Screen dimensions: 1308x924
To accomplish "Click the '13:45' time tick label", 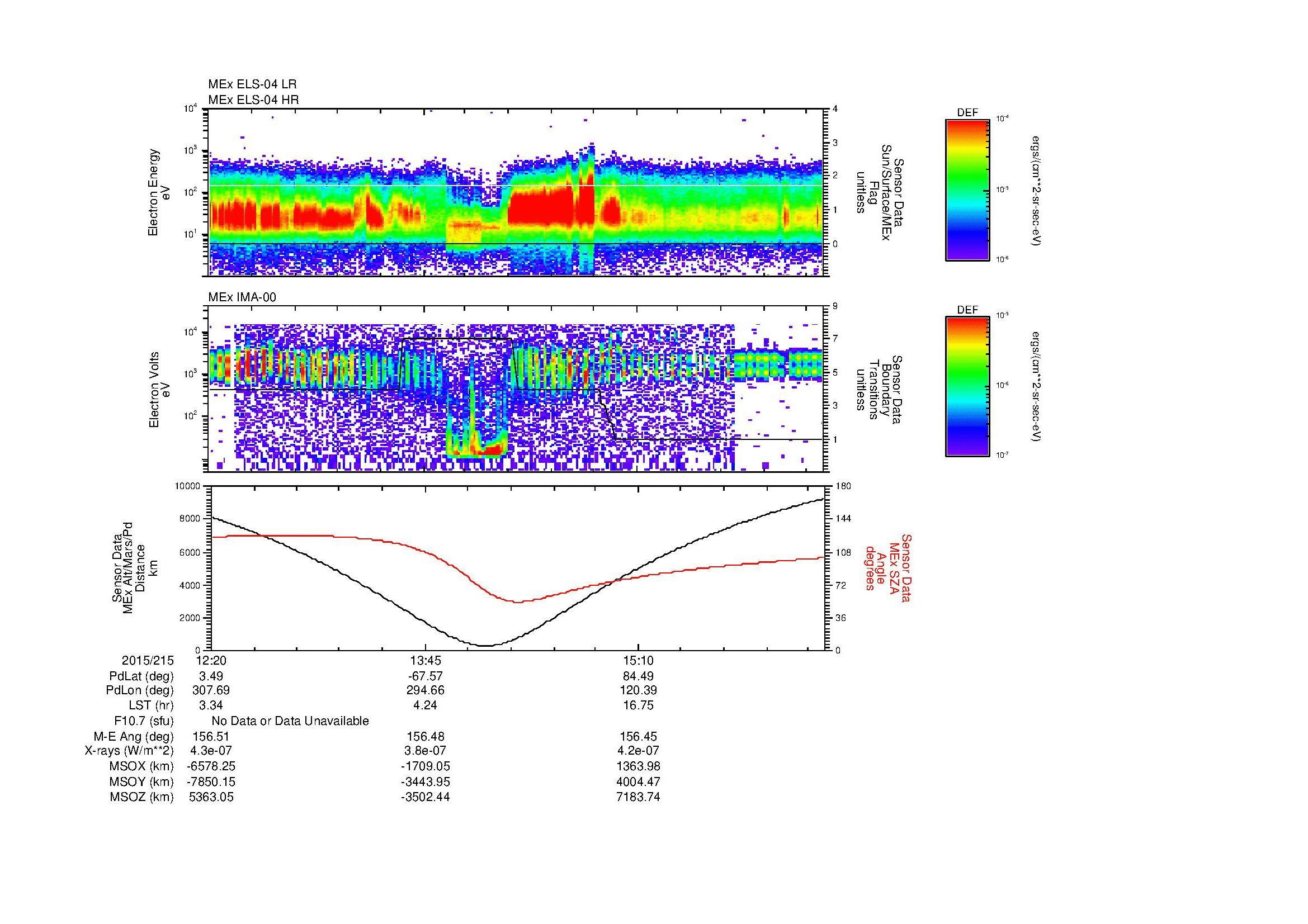I will coord(425,661).
